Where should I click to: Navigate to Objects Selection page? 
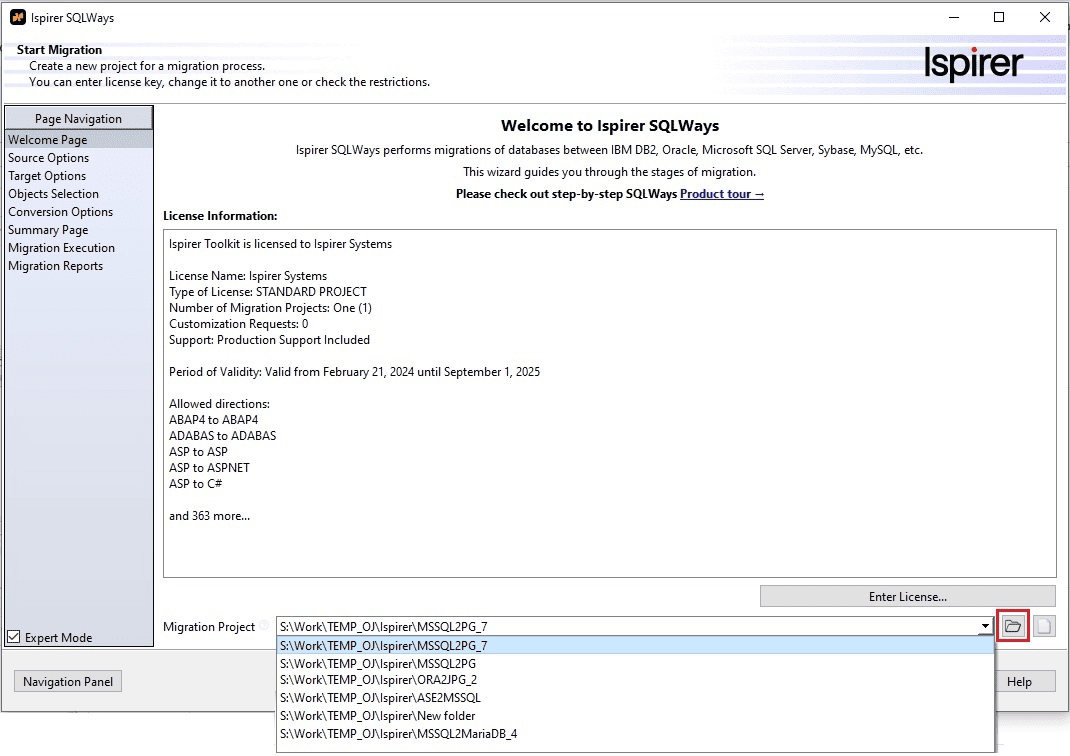pyautogui.click(x=54, y=194)
